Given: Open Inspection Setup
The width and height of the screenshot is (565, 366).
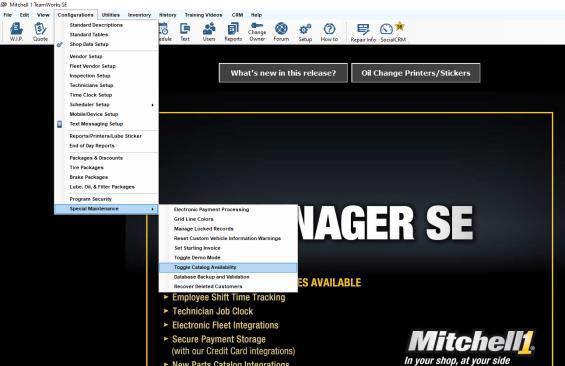Looking at the screenshot, I should pos(106,76).
